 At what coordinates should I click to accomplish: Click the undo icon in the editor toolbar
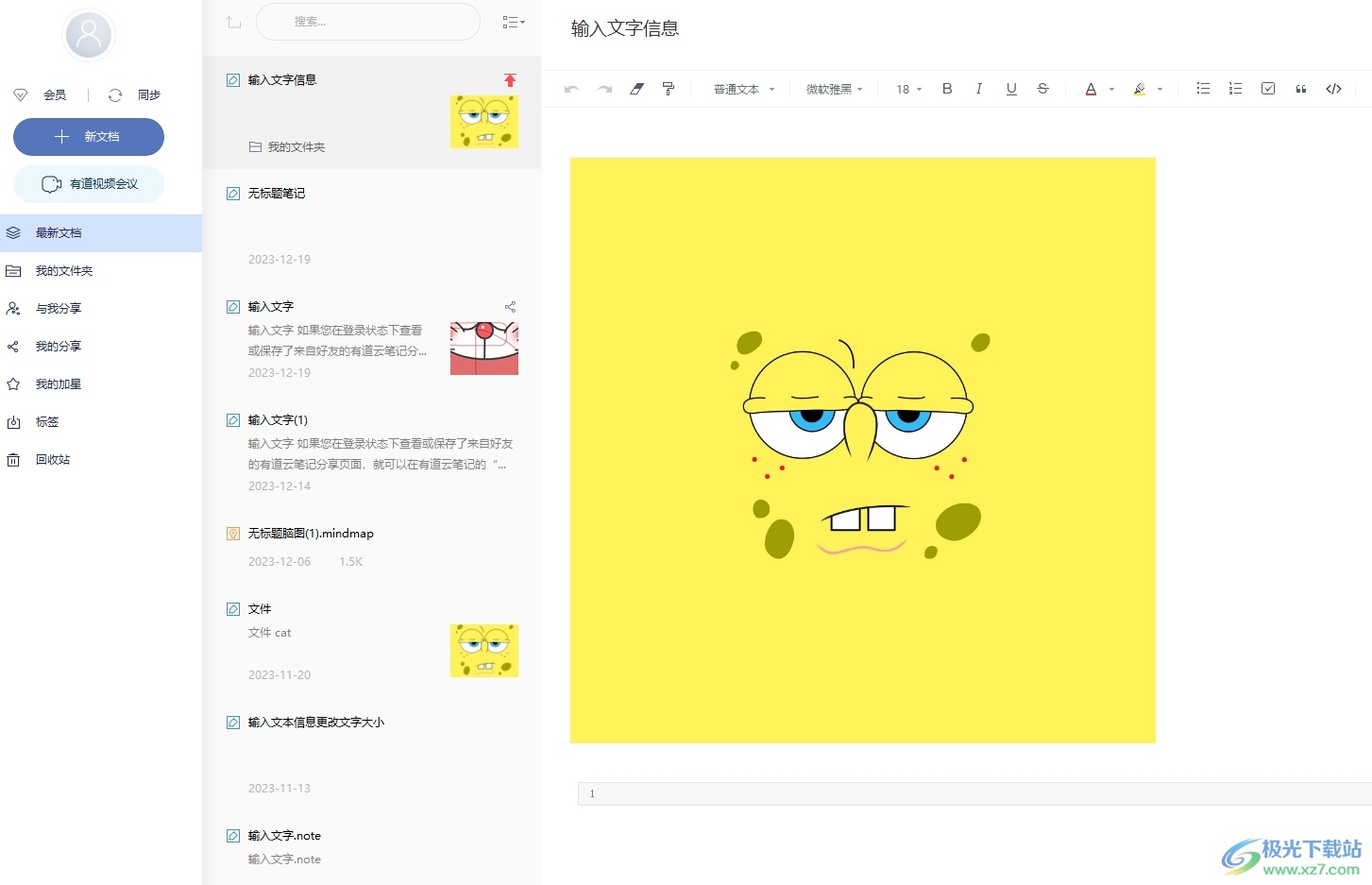(x=571, y=89)
